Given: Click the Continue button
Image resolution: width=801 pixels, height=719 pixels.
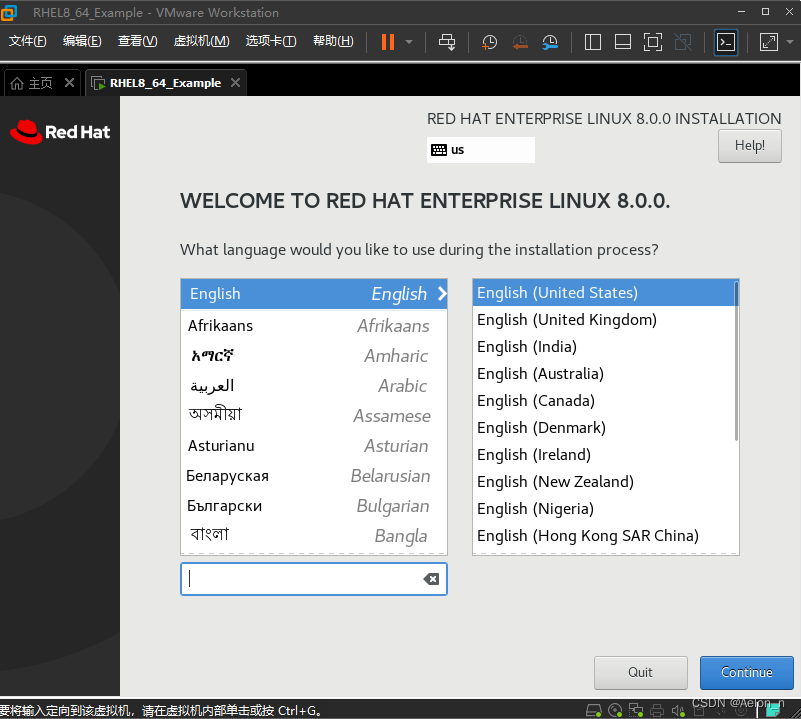Looking at the screenshot, I should coord(746,672).
